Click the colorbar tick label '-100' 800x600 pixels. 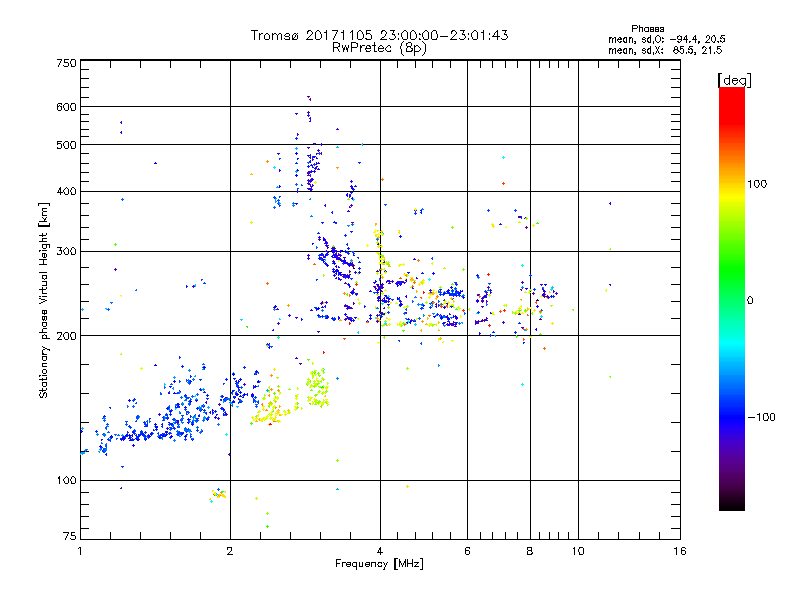pos(761,417)
